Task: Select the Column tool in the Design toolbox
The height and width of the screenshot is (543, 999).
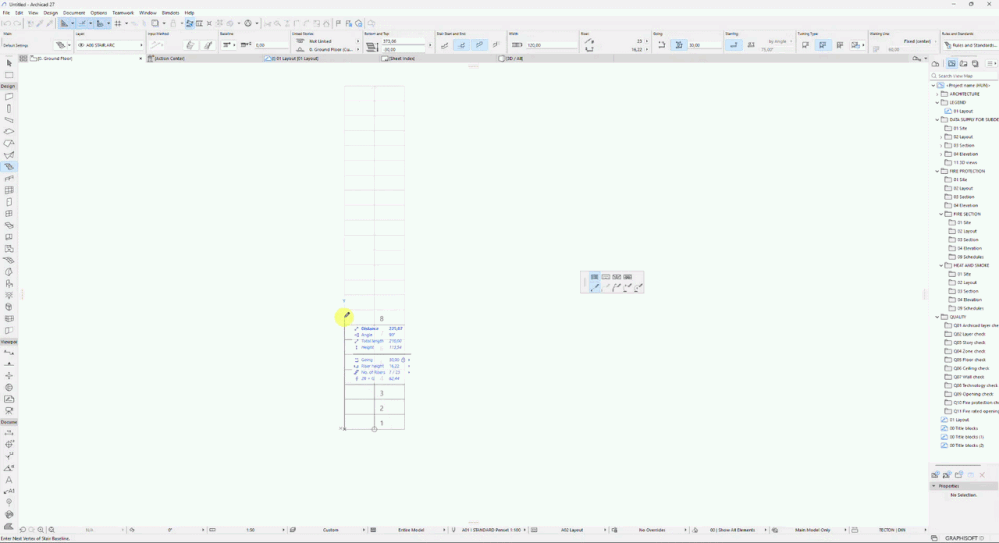Action: pyautogui.click(x=9, y=108)
